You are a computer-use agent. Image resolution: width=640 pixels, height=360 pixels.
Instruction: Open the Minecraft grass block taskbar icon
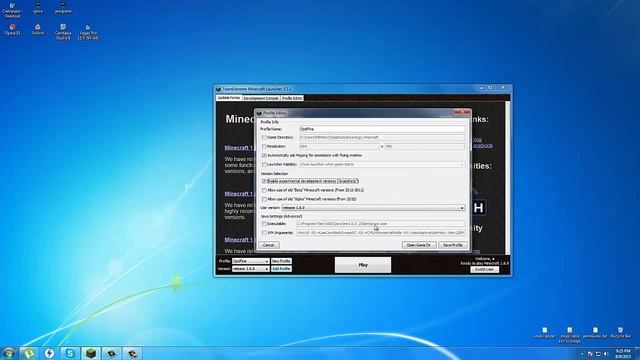[91, 353]
